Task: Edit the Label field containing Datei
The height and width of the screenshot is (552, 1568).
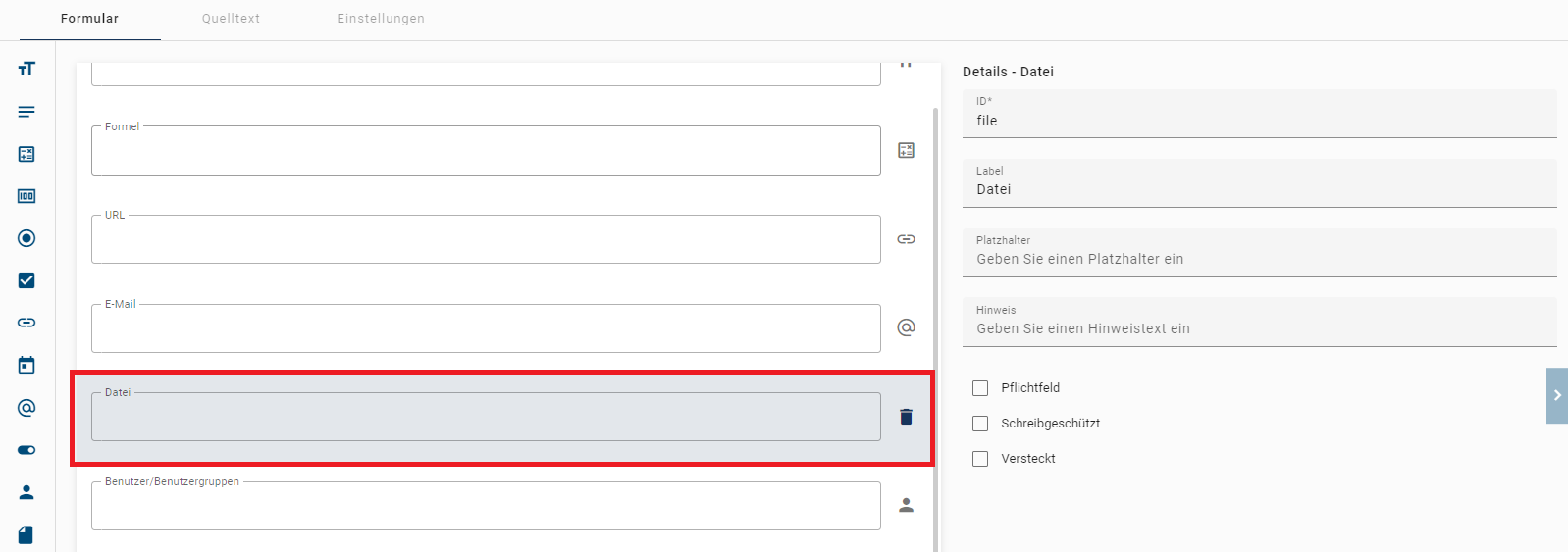Action: pyautogui.click(x=1259, y=189)
